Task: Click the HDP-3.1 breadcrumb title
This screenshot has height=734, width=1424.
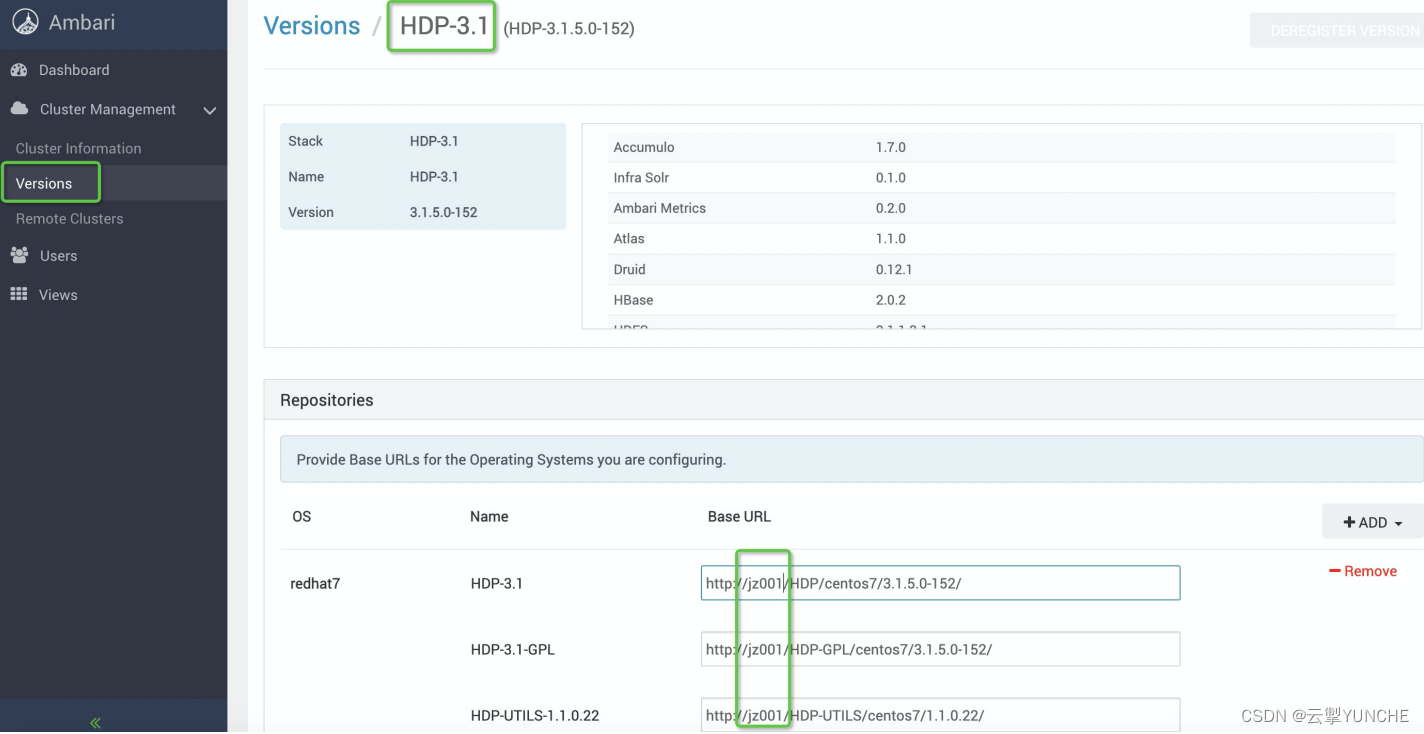Action: point(443,26)
